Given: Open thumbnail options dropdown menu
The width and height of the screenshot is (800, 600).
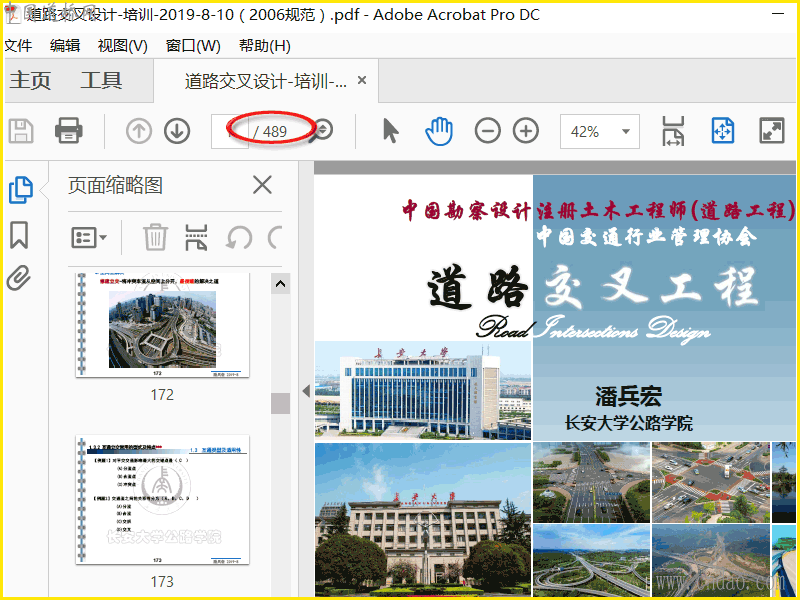Looking at the screenshot, I should click(89, 238).
